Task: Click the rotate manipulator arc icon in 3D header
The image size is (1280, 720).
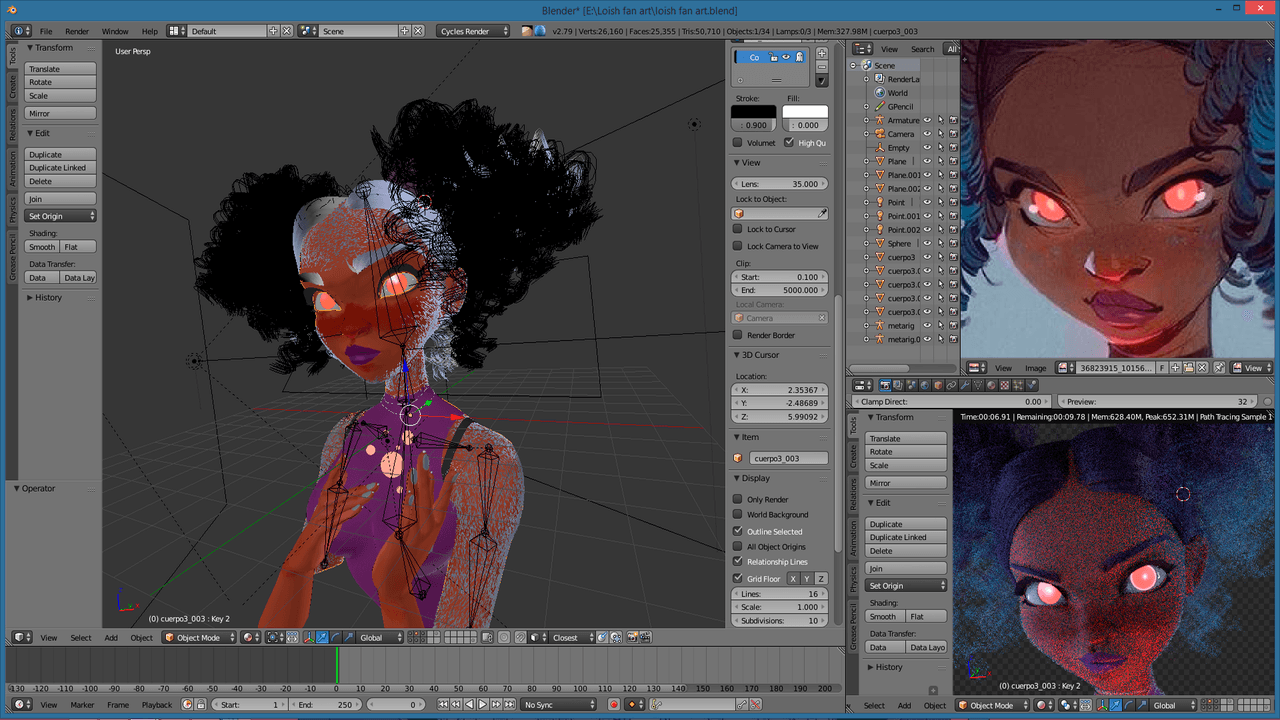Action: tap(335, 637)
